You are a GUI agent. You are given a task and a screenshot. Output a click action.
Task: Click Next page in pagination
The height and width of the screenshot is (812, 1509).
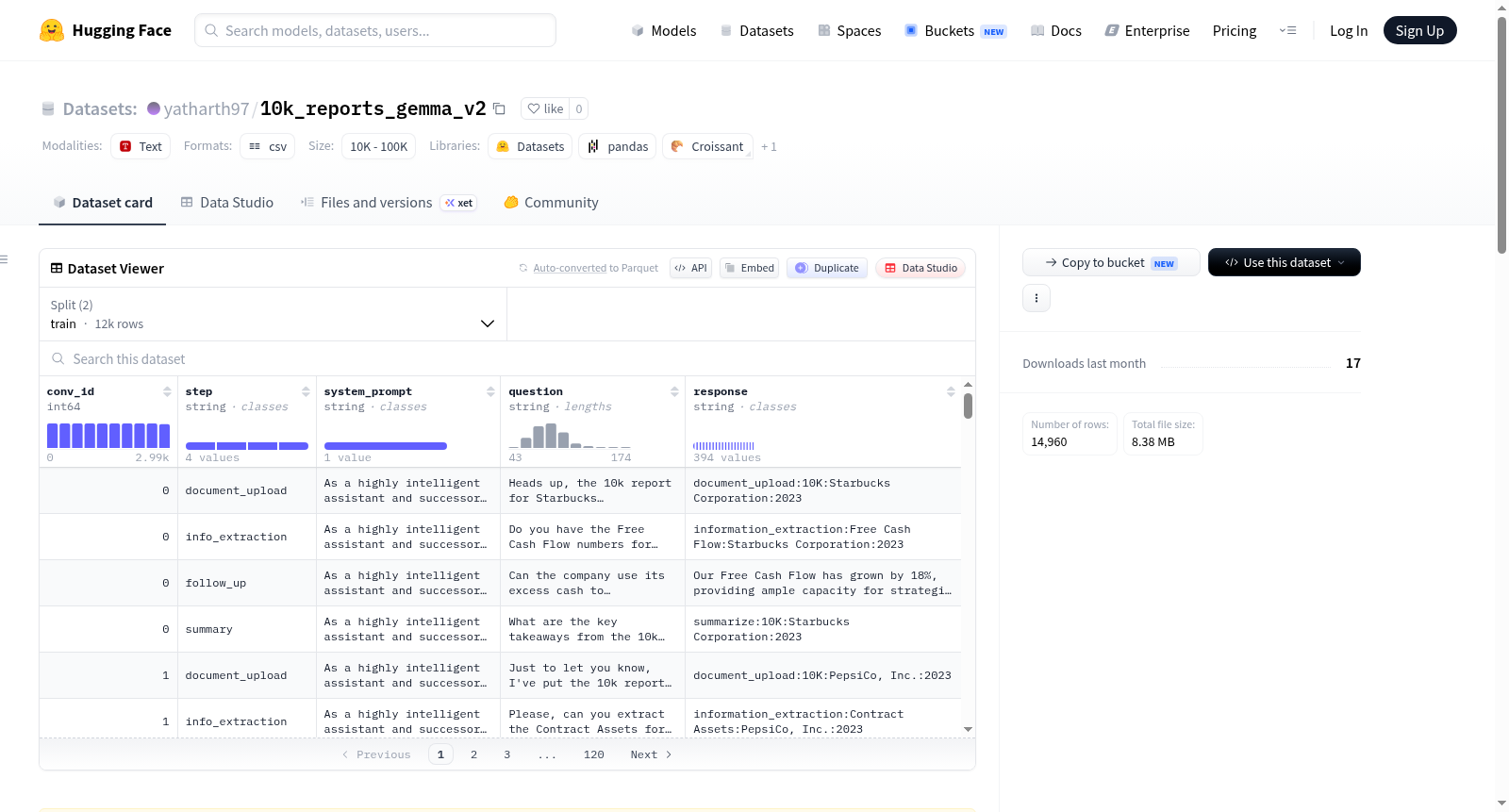click(x=651, y=754)
